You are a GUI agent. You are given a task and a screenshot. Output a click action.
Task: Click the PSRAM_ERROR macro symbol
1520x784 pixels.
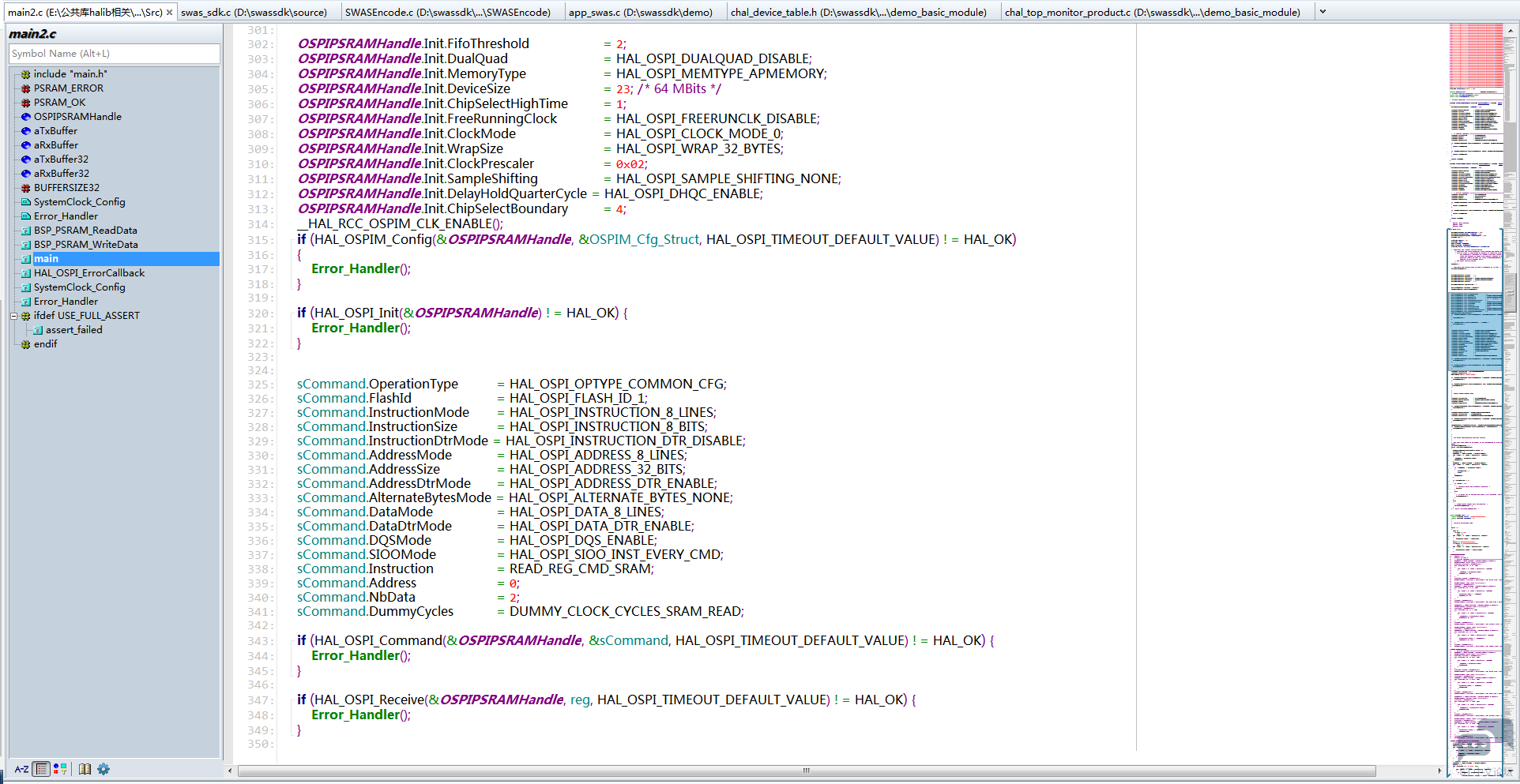pos(69,88)
